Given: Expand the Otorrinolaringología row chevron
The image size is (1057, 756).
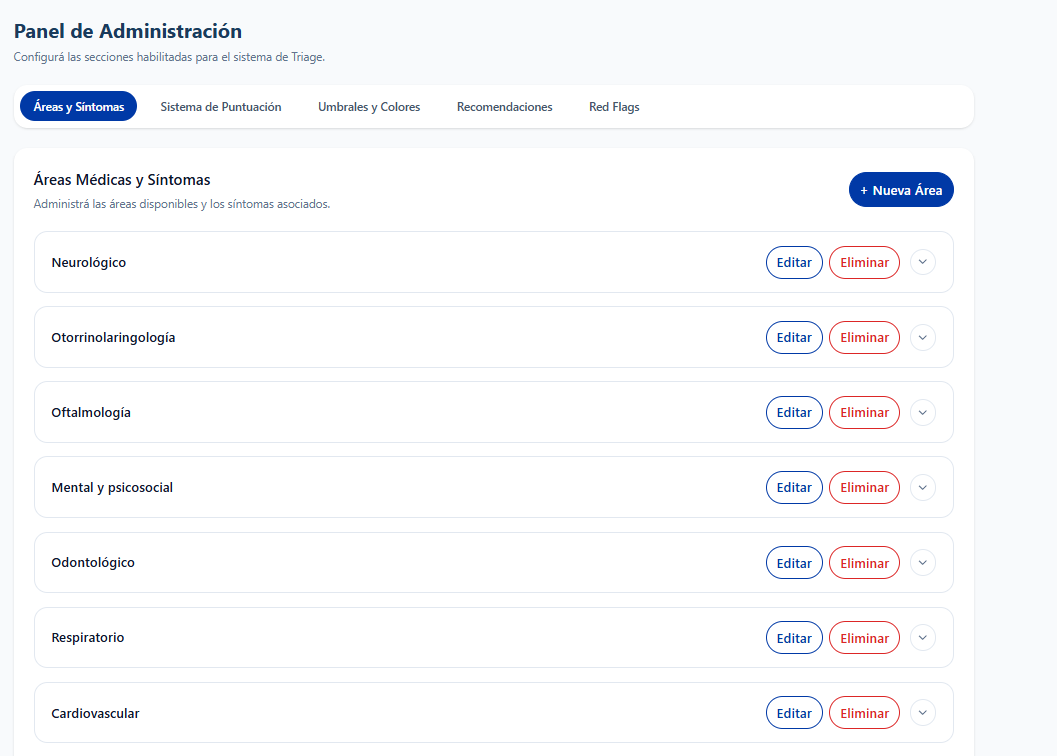Looking at the screenshot, I should 923,337.
